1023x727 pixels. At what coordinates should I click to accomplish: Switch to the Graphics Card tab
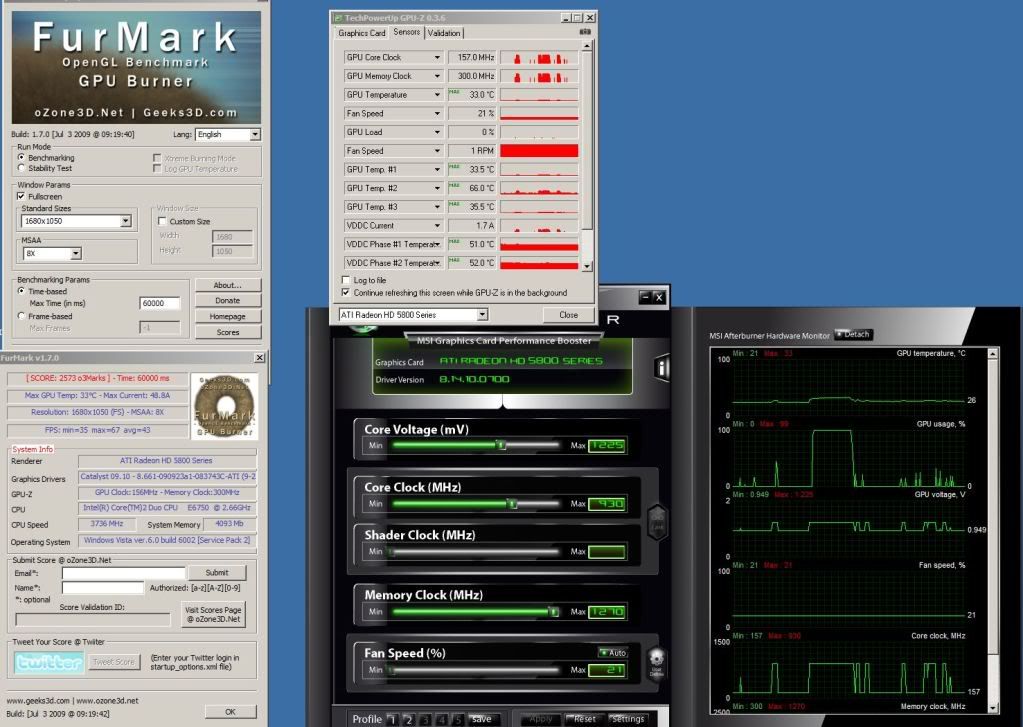tap(361, 33)
